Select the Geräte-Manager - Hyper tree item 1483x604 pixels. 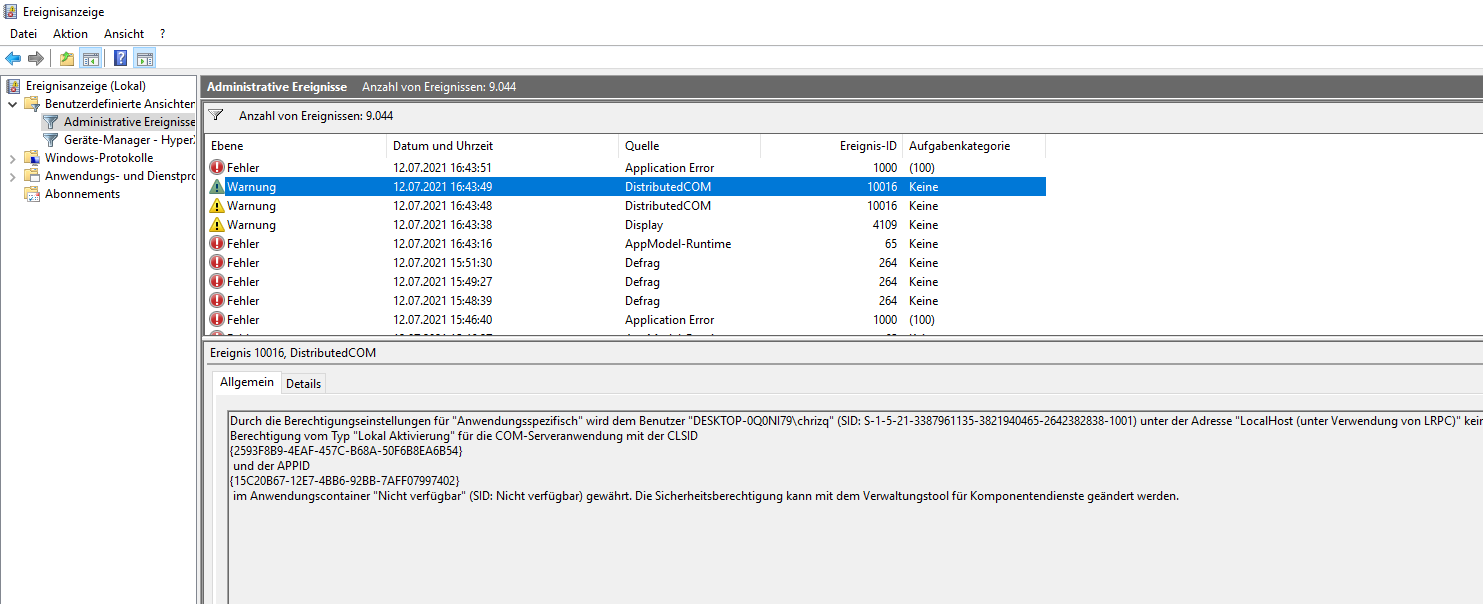tap(129, 140)
